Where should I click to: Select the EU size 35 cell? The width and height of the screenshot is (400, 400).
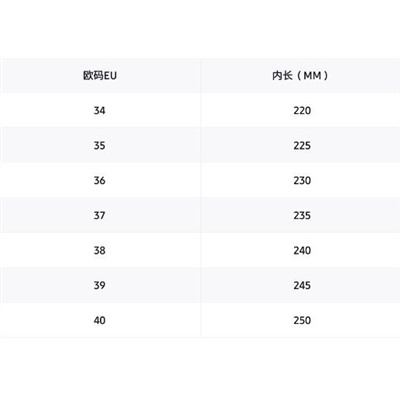(99, 145)
